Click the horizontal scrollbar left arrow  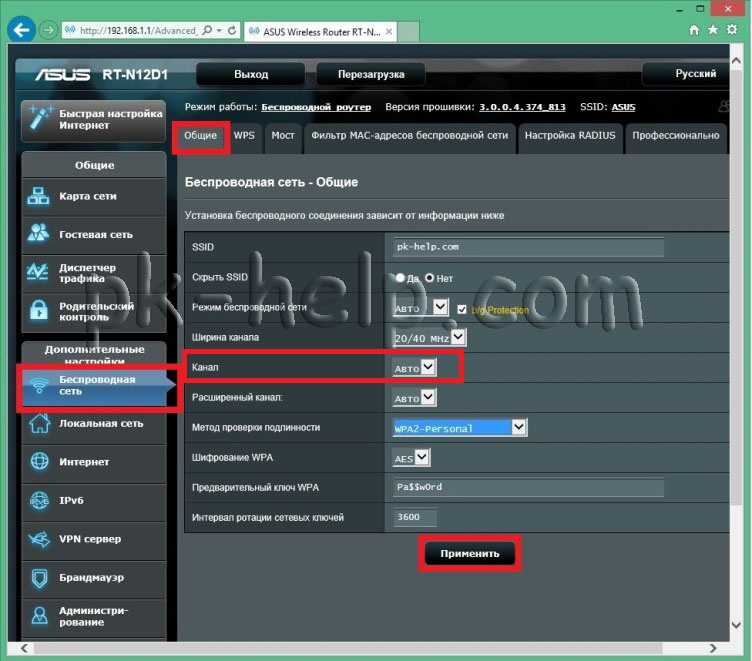tap(24, 648)
